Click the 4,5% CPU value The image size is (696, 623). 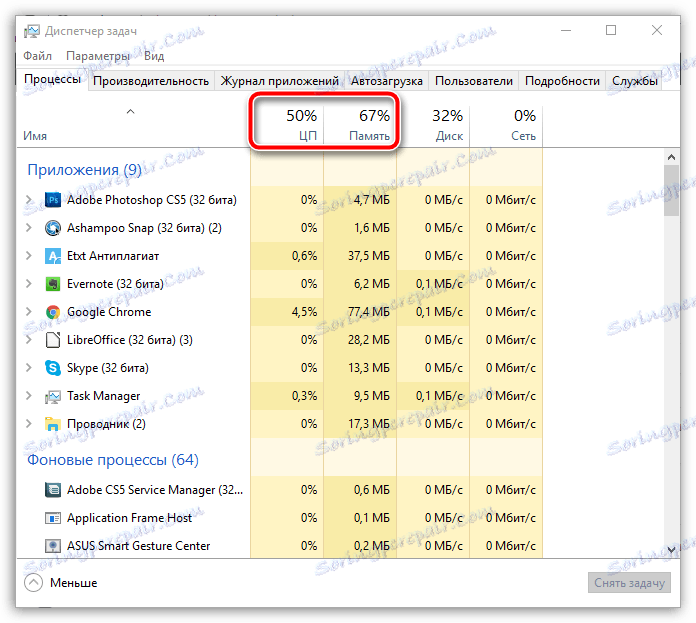point(304,312)
